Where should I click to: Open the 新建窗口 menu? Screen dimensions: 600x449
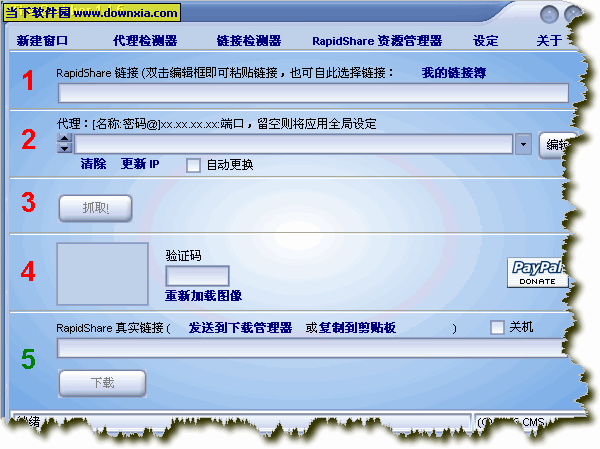[42, 41]
